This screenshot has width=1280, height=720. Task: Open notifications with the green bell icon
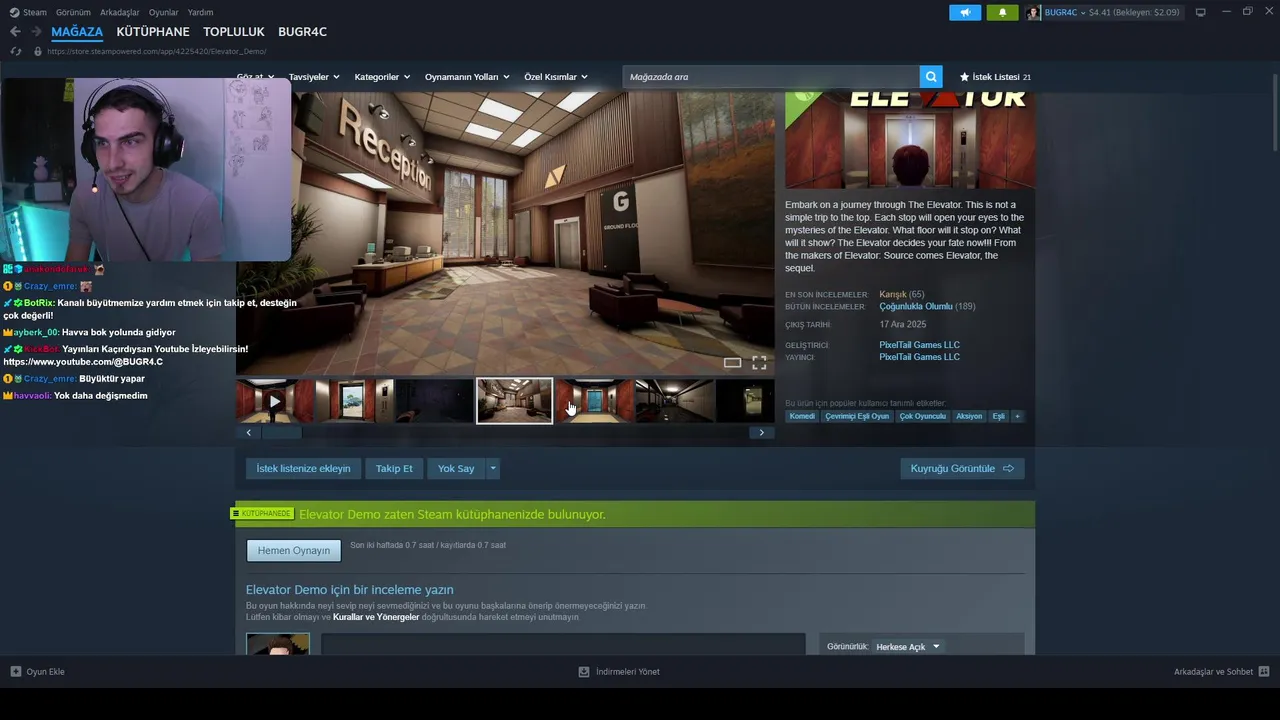coord(1003,12)
